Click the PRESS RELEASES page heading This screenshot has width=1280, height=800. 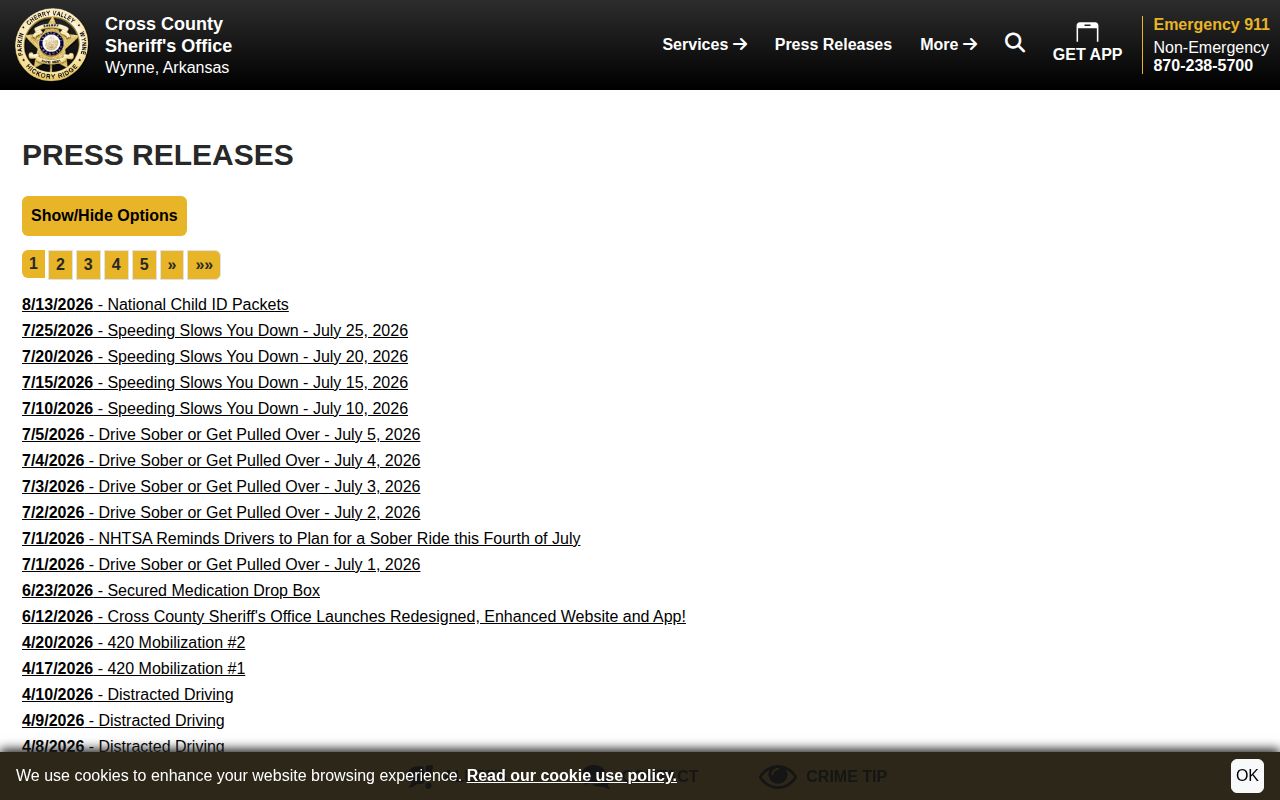click(x=158, y=155)
